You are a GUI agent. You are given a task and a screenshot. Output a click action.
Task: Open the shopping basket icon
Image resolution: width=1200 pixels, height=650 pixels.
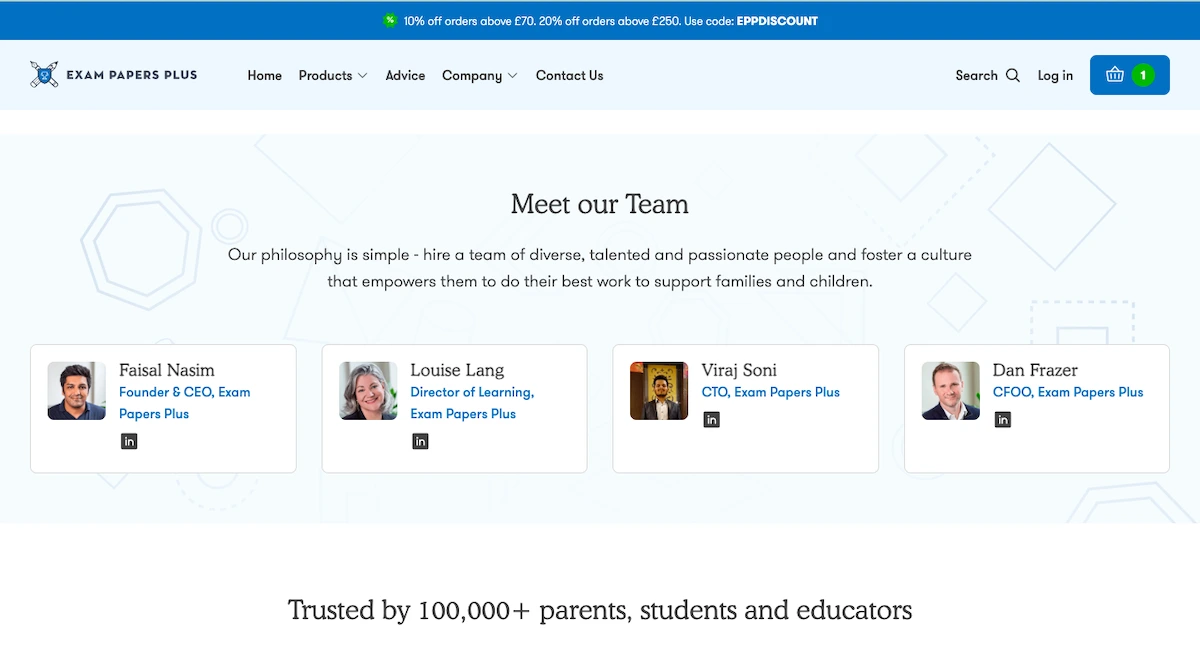click(1115, 75)
